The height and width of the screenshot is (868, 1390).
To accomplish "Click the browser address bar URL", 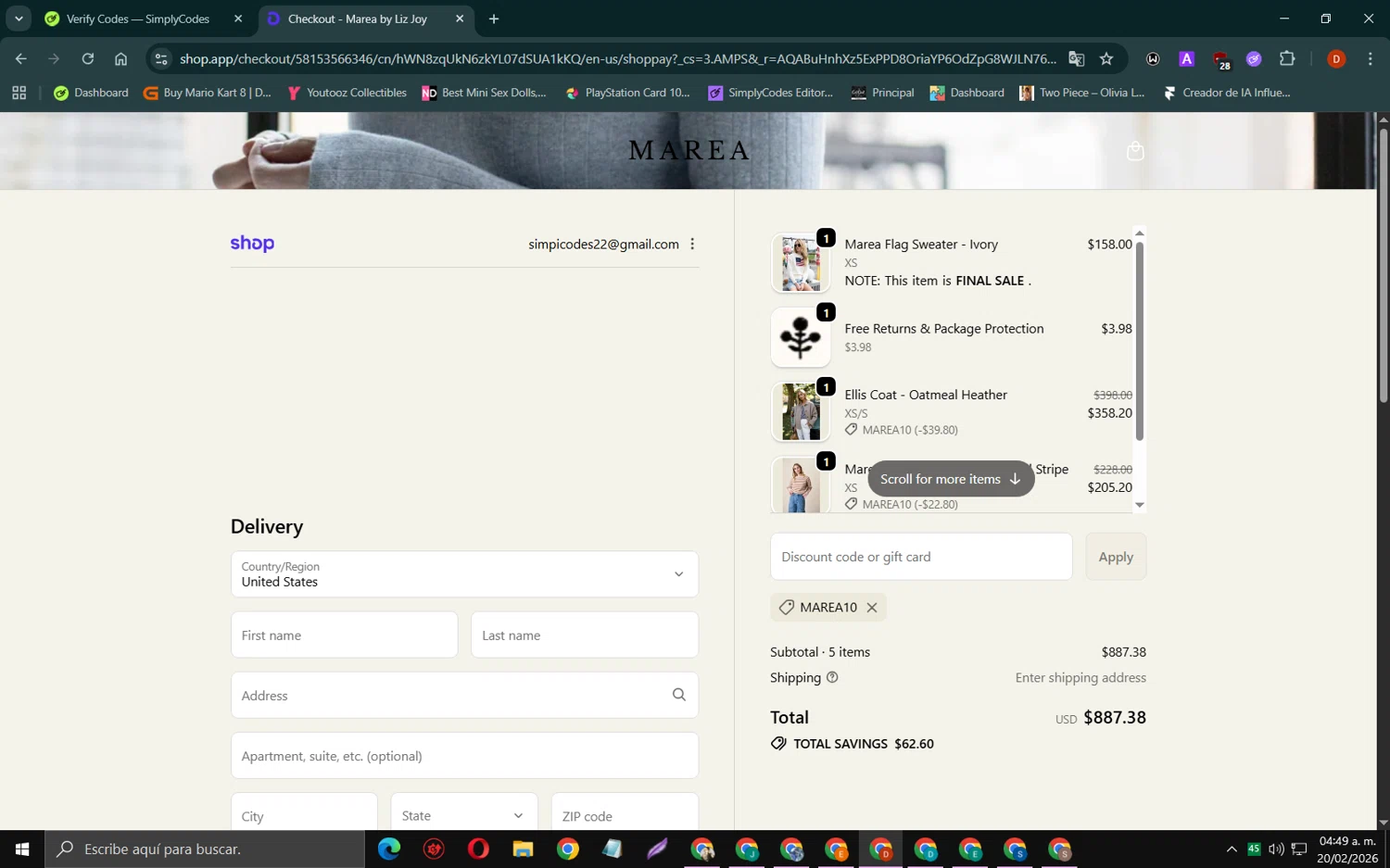I will tap(617, 58).
